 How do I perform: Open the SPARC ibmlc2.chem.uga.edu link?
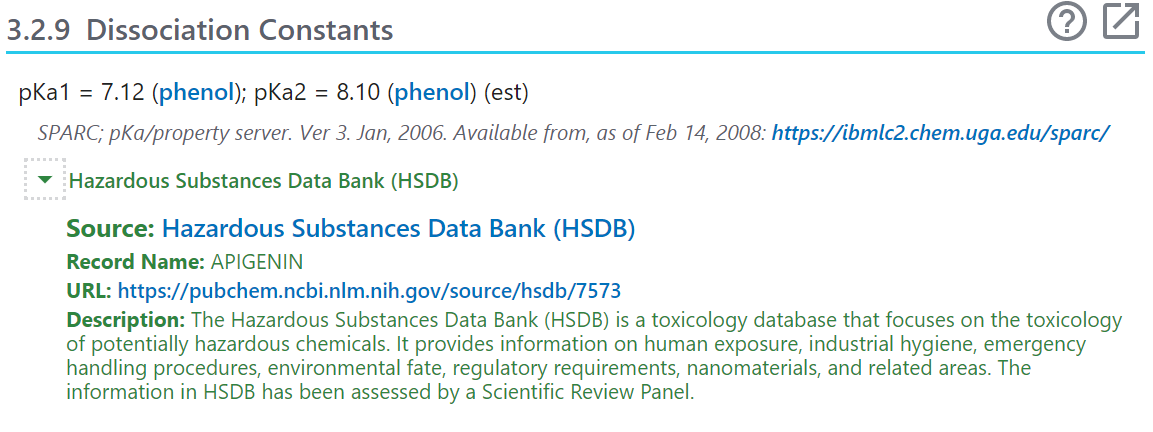pyautogui.click(x=940, y=132)
